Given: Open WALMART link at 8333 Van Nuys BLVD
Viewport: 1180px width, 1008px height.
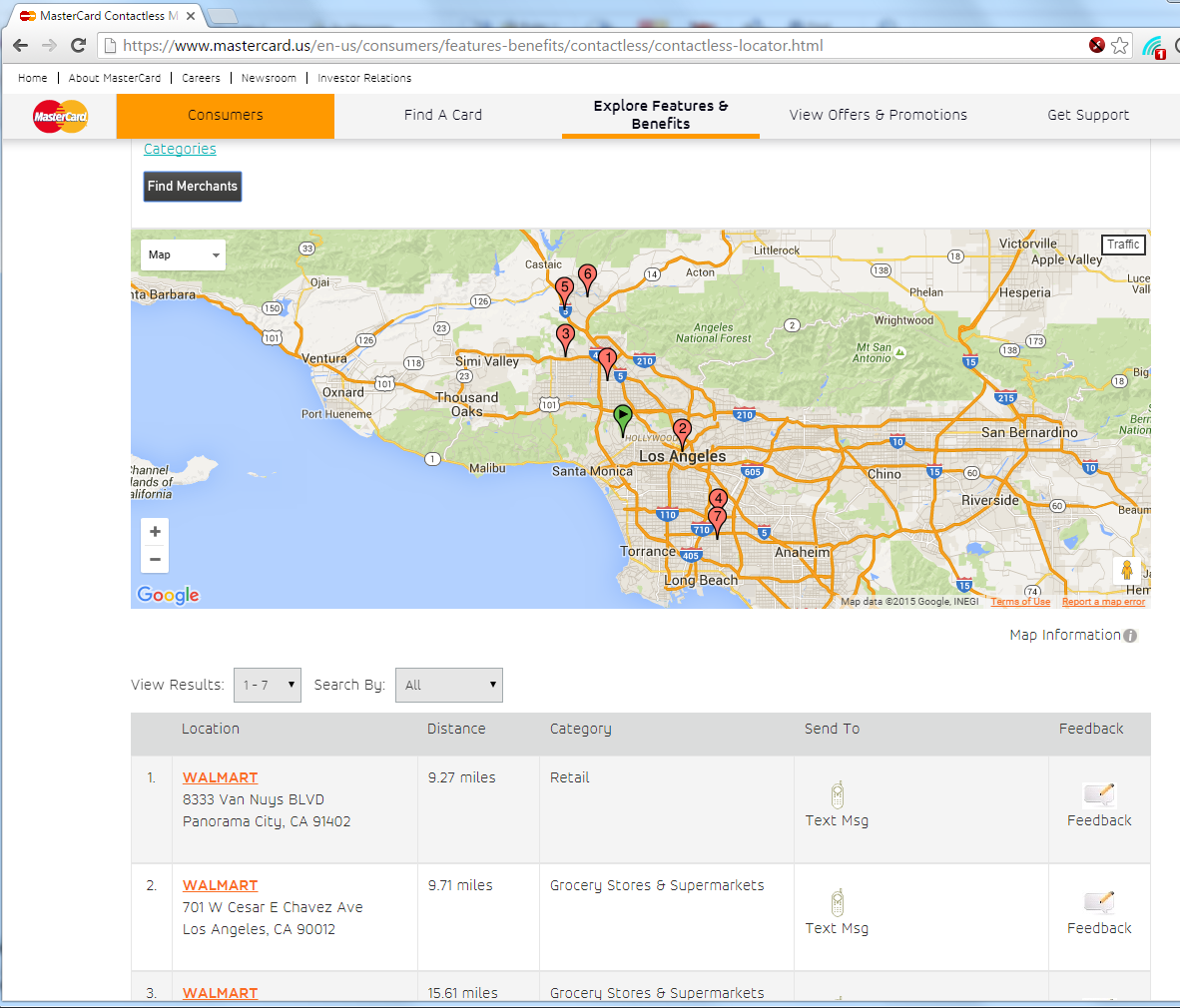Looking at the screenshot, I should coord(220,777).
